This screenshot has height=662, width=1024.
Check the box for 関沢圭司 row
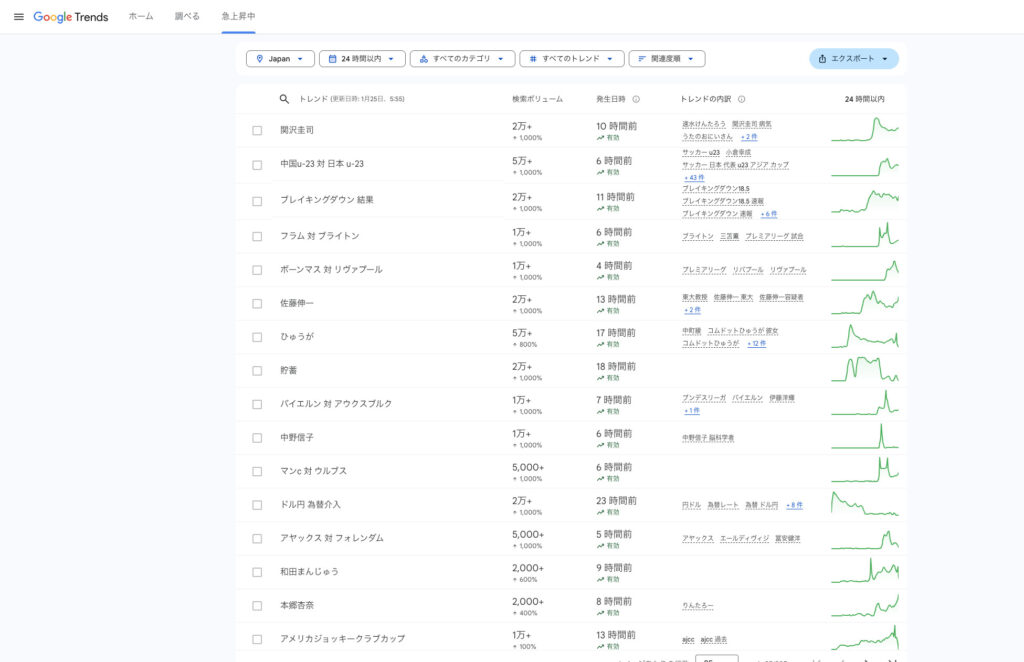coord(257,130)
